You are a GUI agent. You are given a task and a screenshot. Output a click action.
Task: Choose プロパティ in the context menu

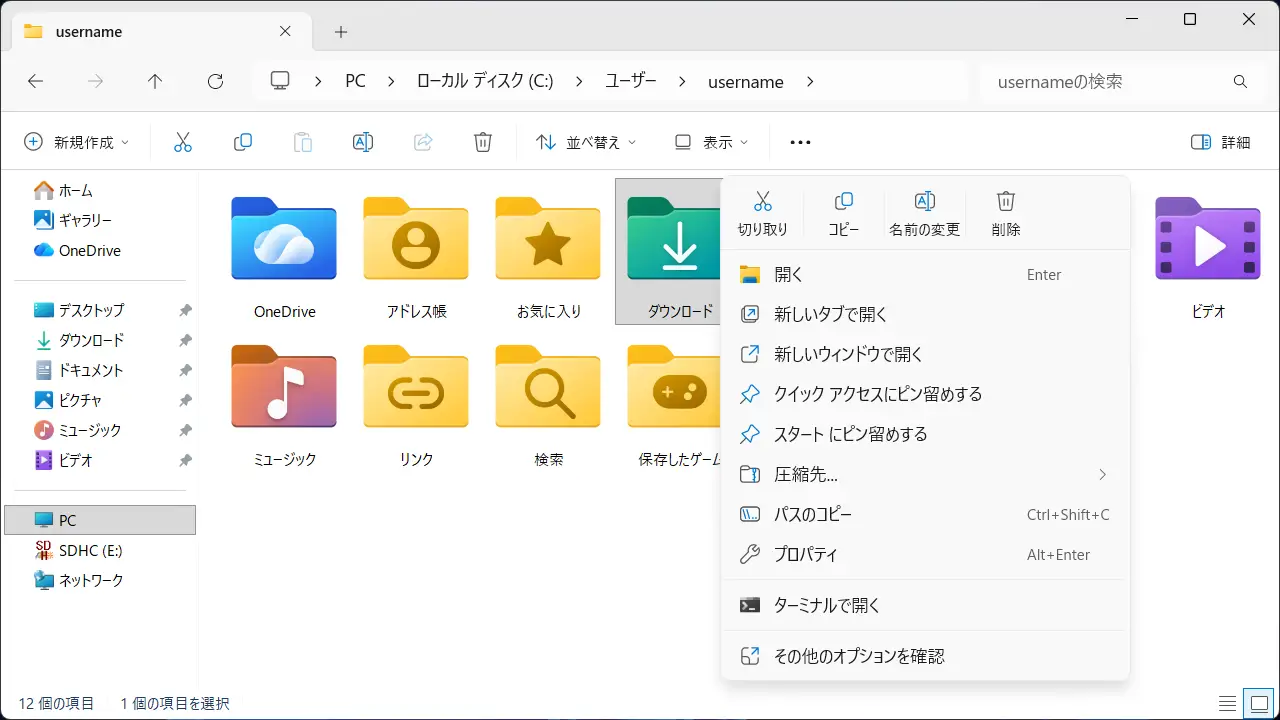805,554
